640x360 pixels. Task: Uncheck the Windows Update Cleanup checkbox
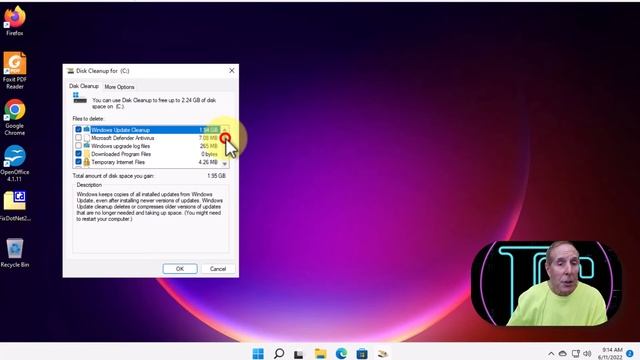(x=78, y=130)
